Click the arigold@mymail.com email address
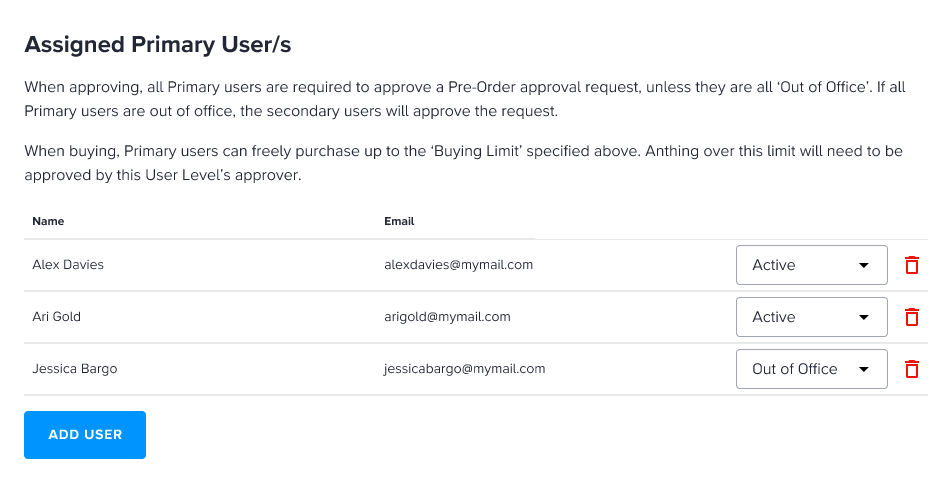Screen dimensions: 944x490 click(x=447, y=317)
